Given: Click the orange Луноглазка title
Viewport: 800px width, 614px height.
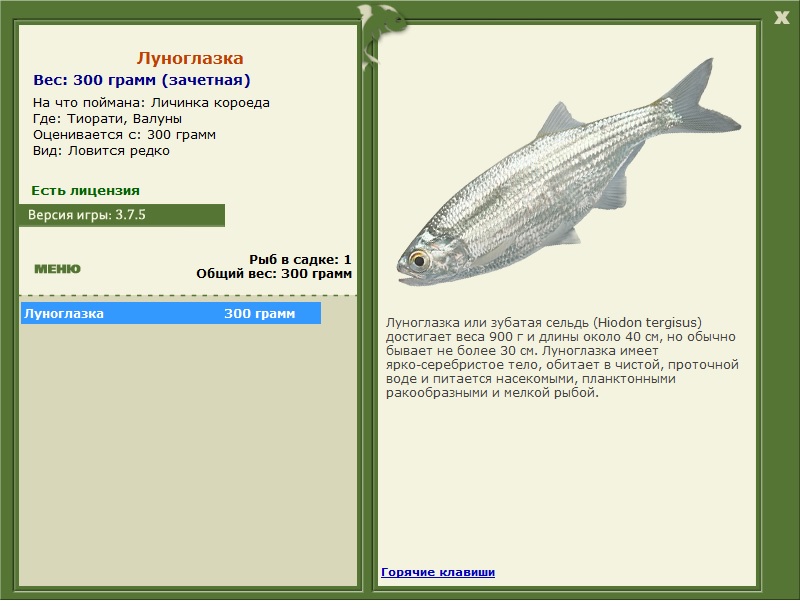Looking at the screenshot, I should tap(190, 58).
